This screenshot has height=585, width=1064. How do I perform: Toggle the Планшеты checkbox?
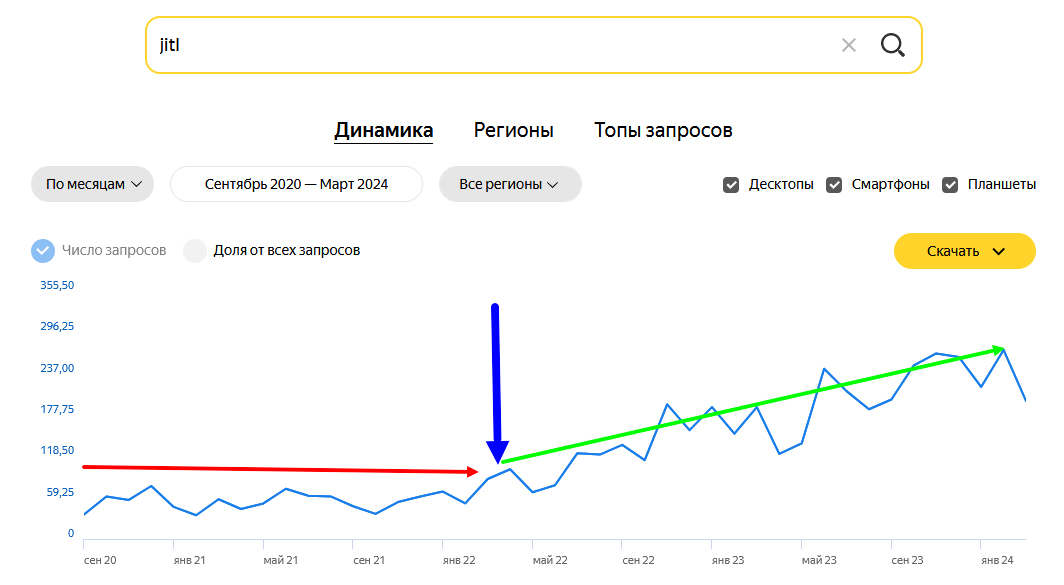[950, 185]
